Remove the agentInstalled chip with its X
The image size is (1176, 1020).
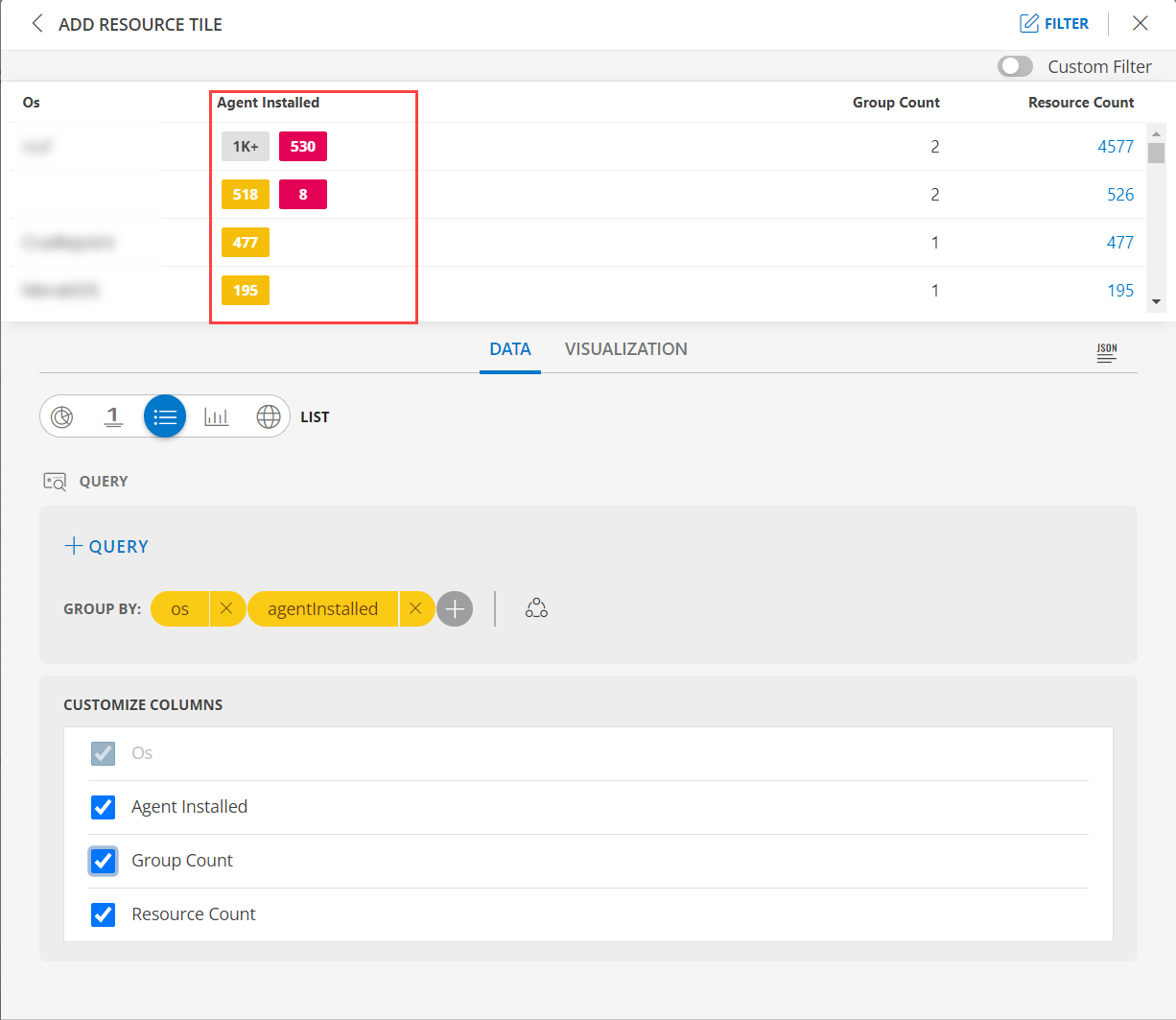tap(416, 608)
